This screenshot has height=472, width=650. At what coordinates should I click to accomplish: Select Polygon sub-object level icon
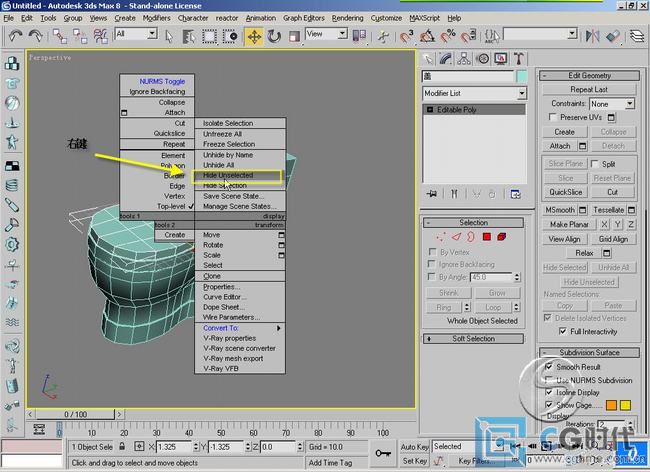pos(487,237)
